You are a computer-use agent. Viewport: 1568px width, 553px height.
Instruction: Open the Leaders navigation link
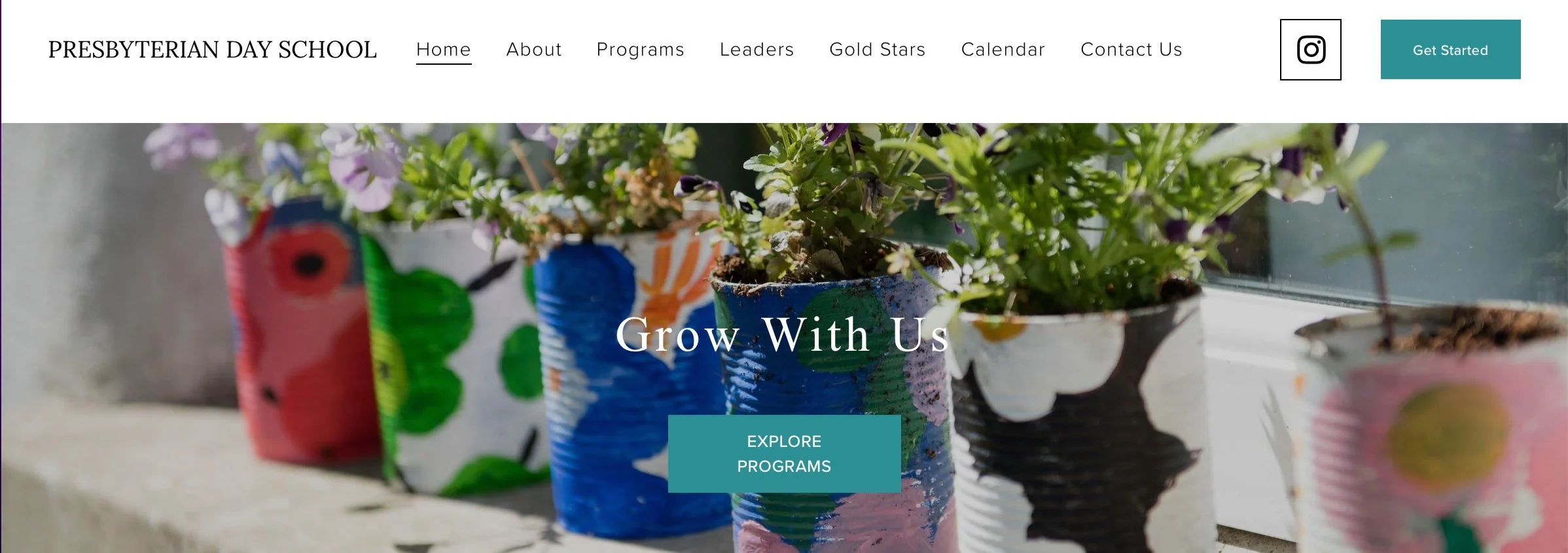pos(757,50)
